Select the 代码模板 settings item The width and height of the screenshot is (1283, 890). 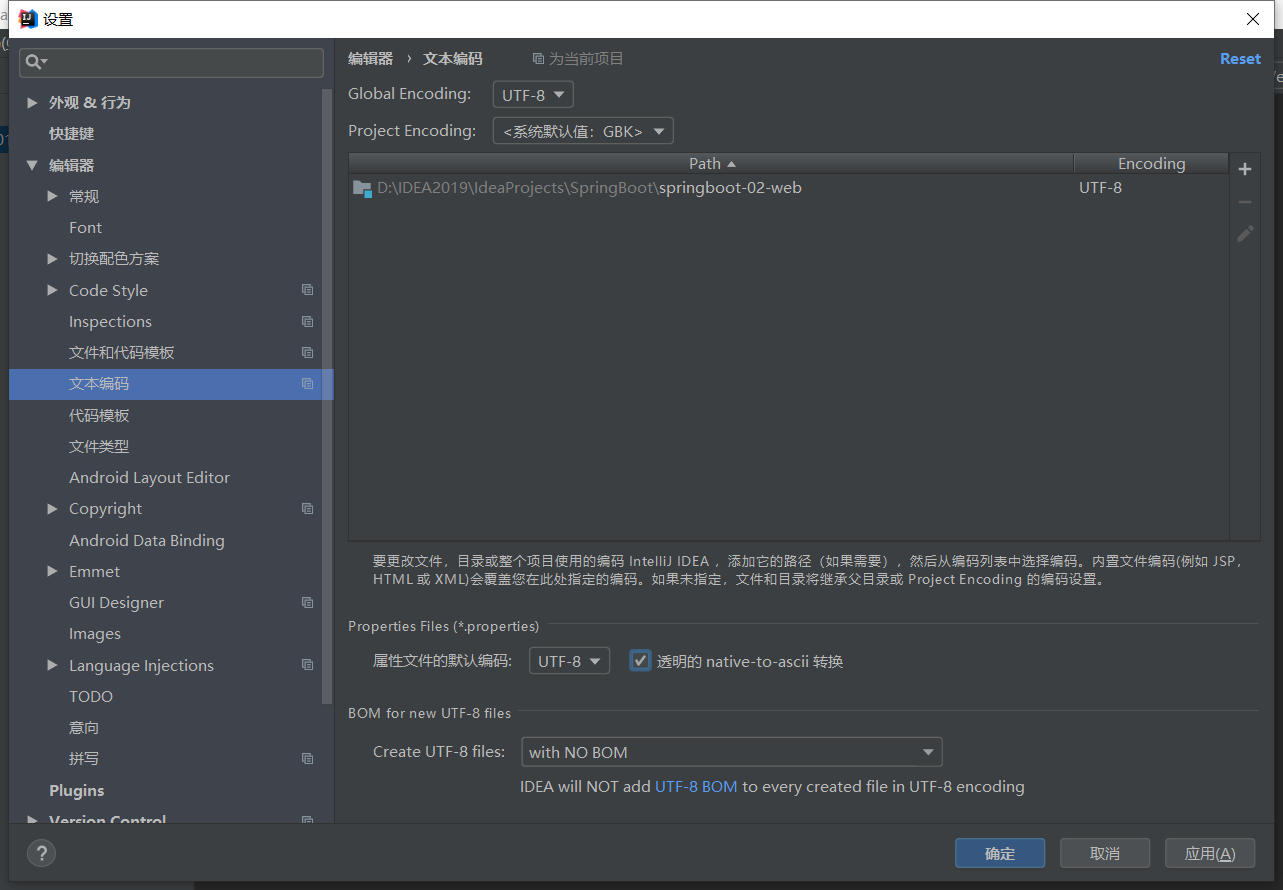tap(99, 416)
